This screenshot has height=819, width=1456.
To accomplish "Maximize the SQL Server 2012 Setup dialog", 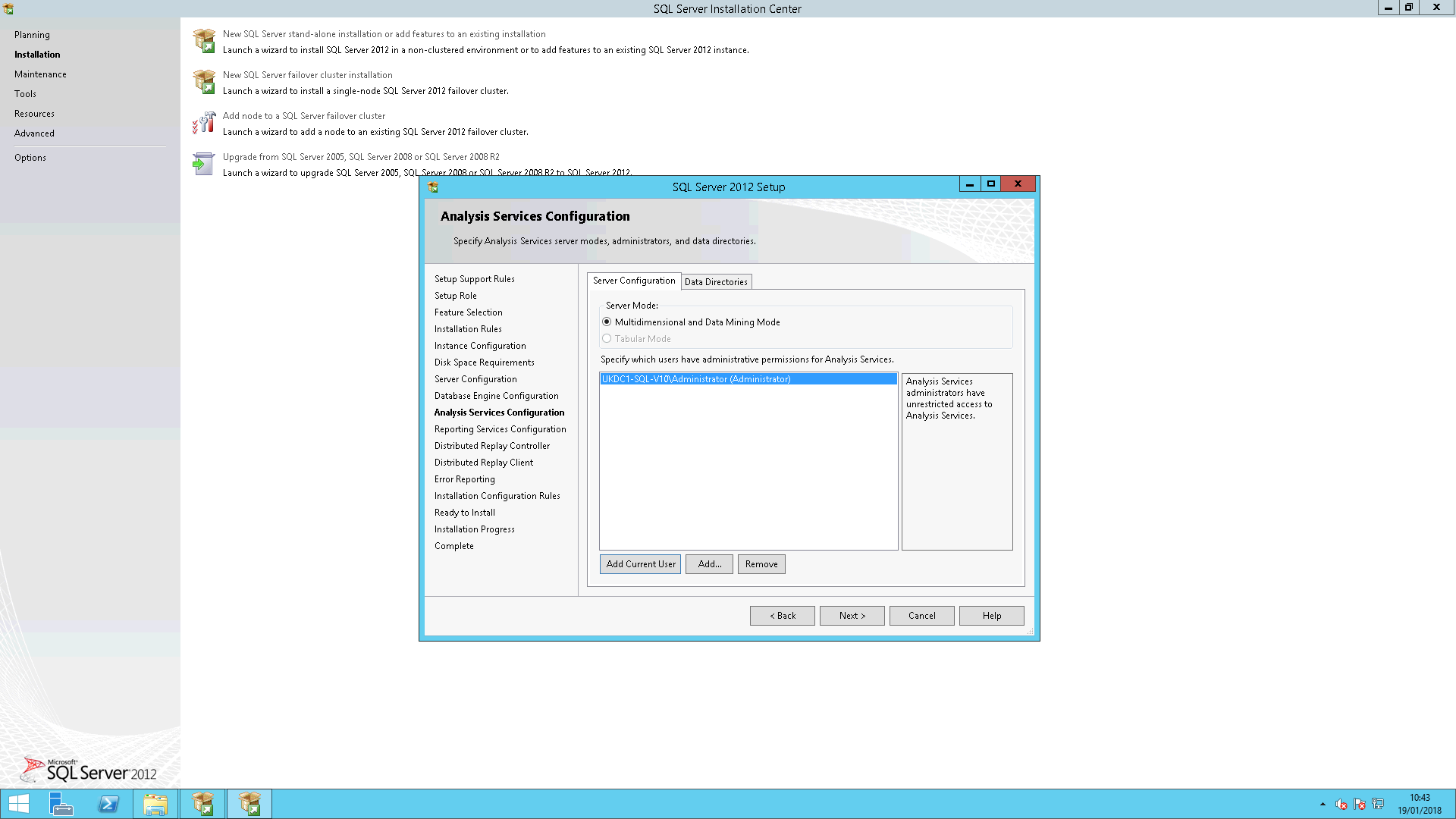I will point(990,184).
